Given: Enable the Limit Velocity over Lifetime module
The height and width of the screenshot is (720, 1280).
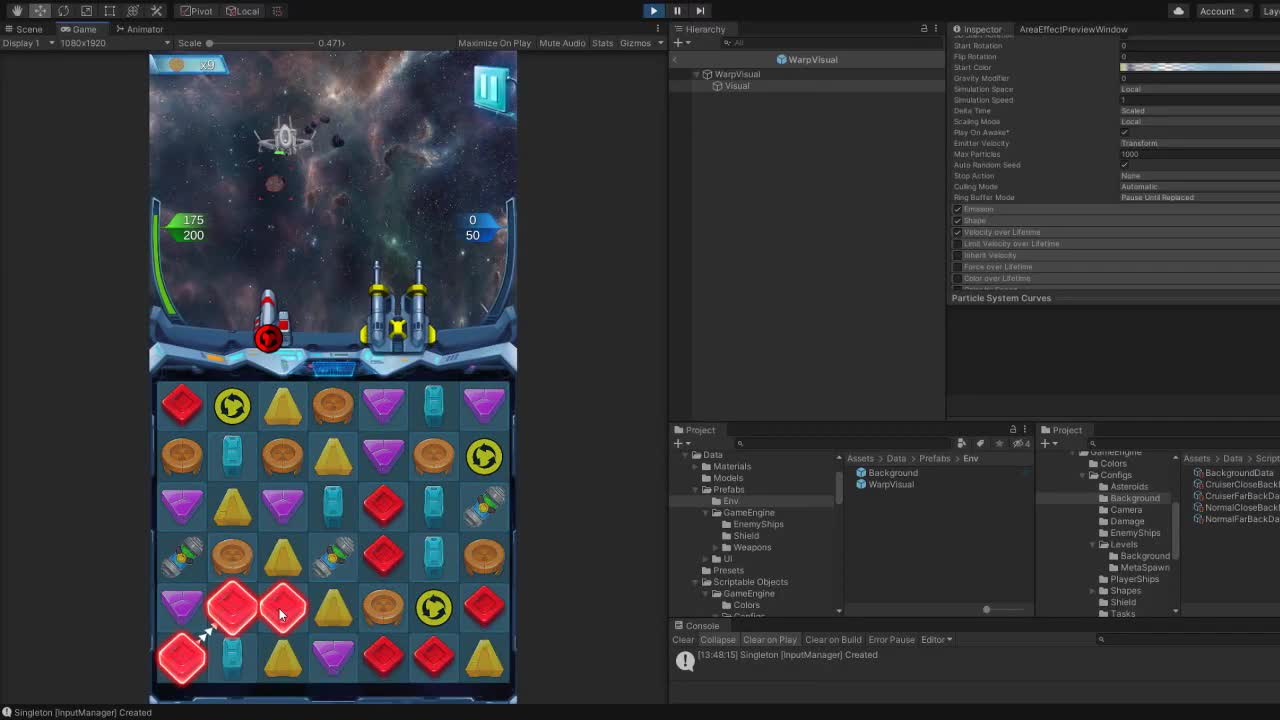Looking at the screenshot, I should tap(957, 243).
